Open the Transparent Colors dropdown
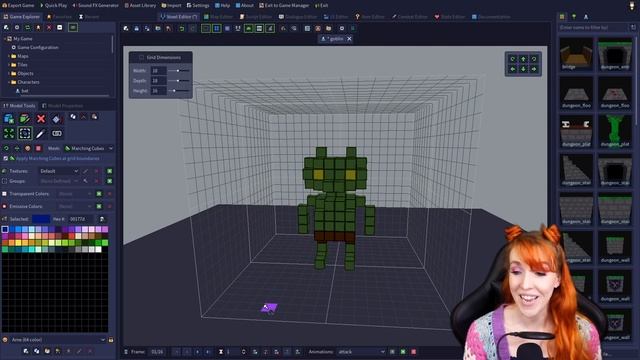The width and height of the screenshot is (640, 360). tap(74, 194)
